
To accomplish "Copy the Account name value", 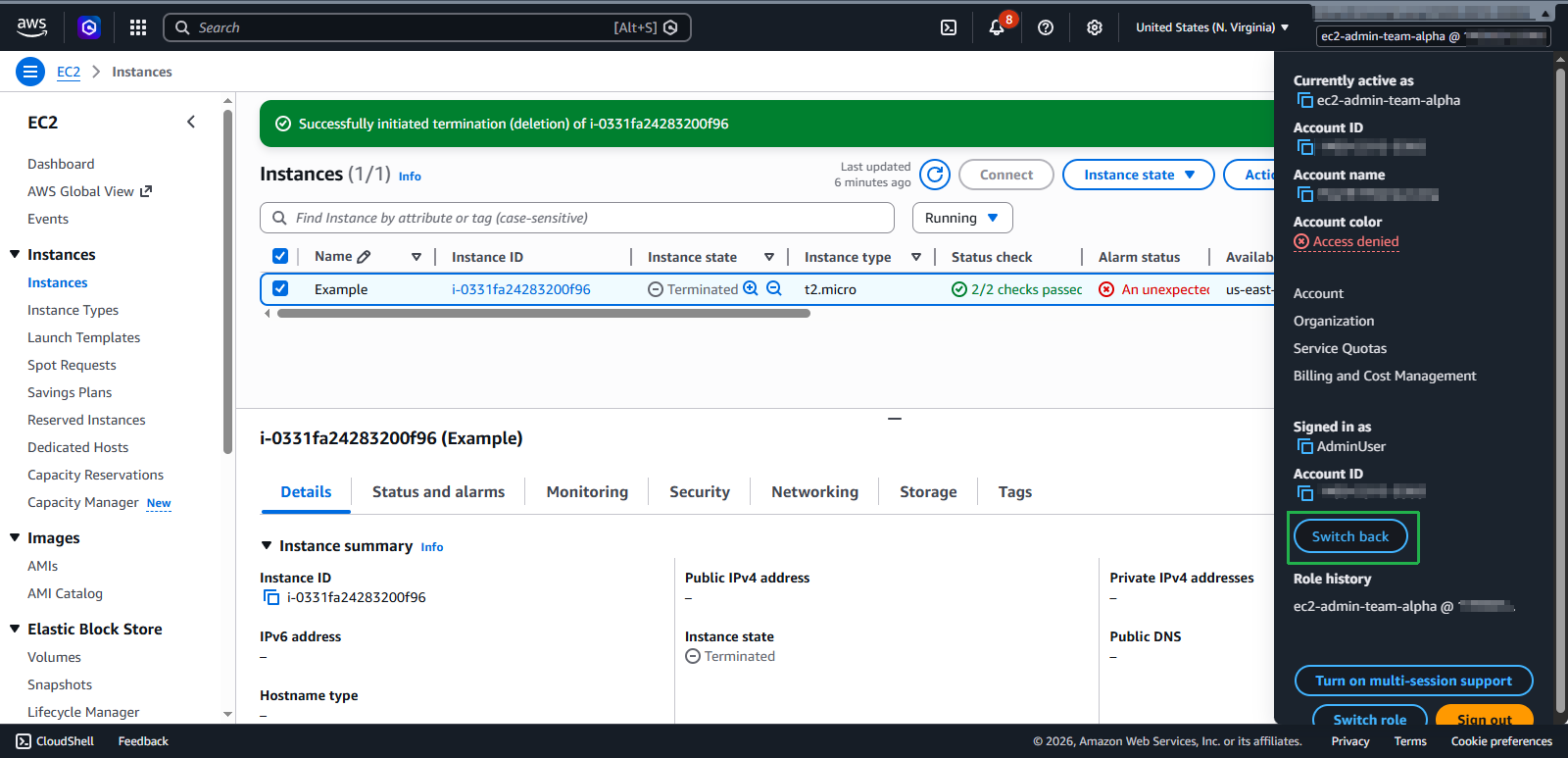I will click(x=1304, y=194).
